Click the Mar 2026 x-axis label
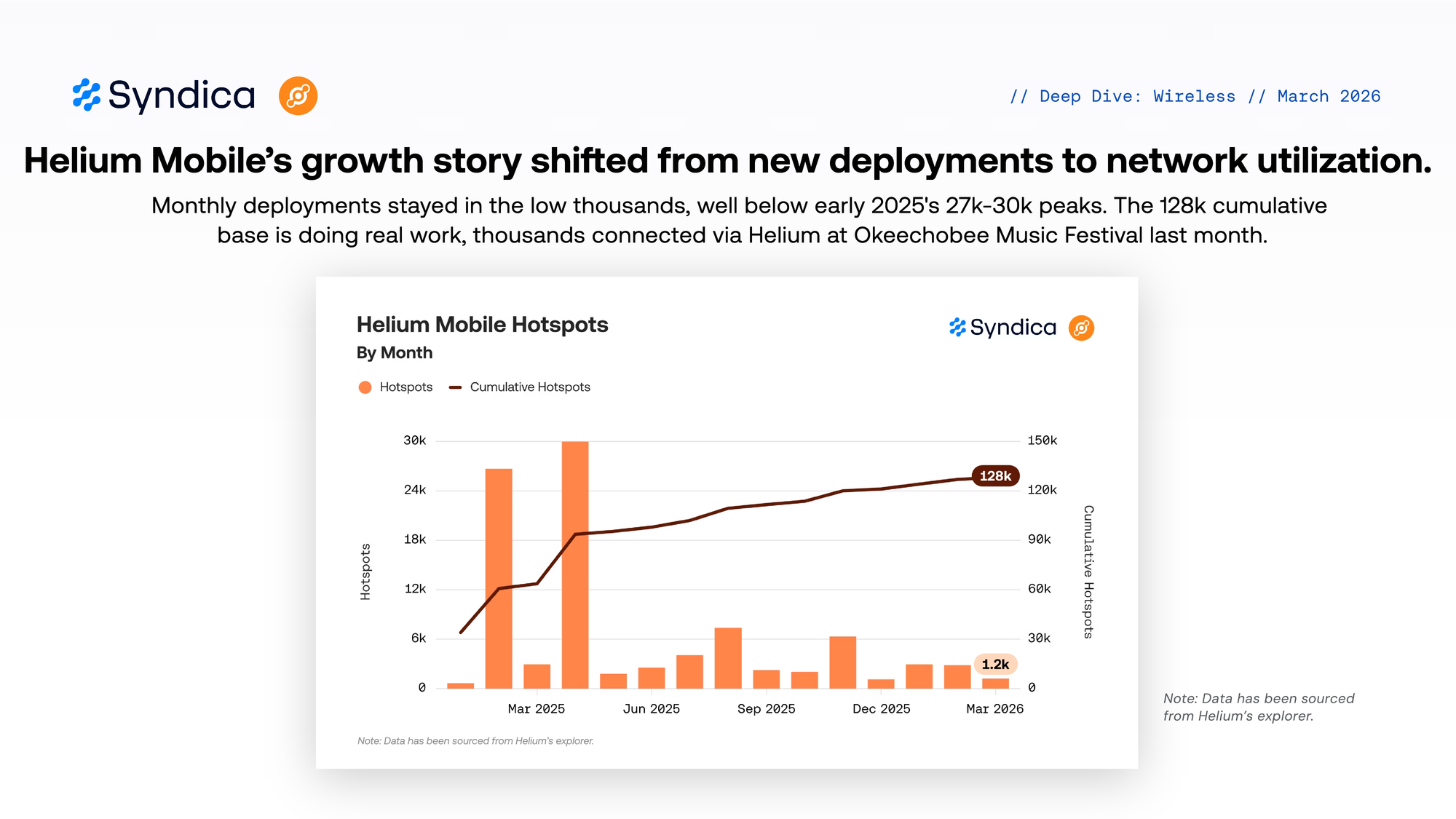This screenshot has width=1456, height=819. (x=994, y=709)
